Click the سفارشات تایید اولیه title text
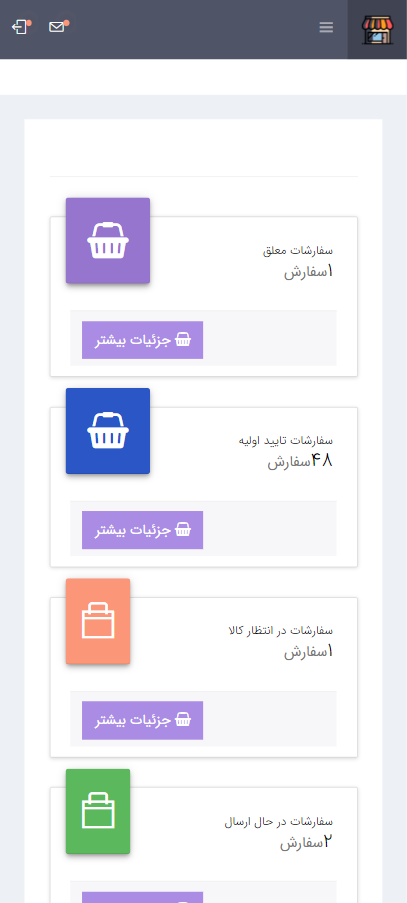 click(286, 441)
